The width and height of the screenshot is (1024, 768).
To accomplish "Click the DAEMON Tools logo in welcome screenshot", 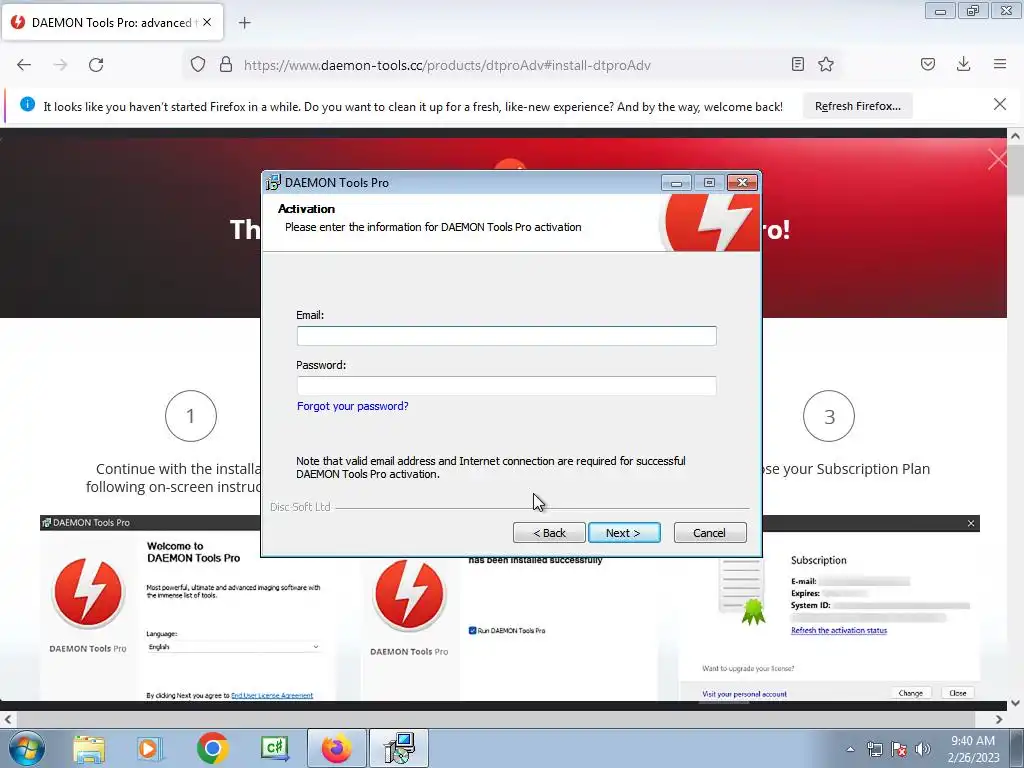I will tap(88, 593).
